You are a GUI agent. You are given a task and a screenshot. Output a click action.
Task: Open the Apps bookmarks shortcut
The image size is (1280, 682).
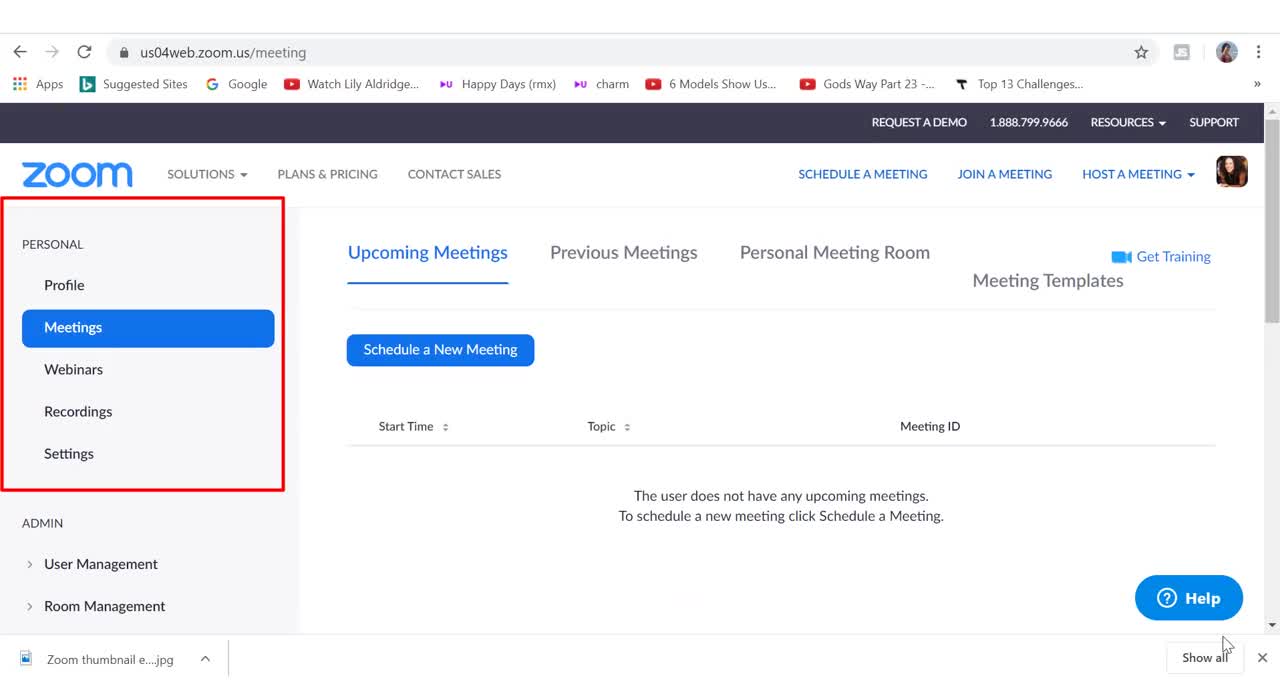38,84
